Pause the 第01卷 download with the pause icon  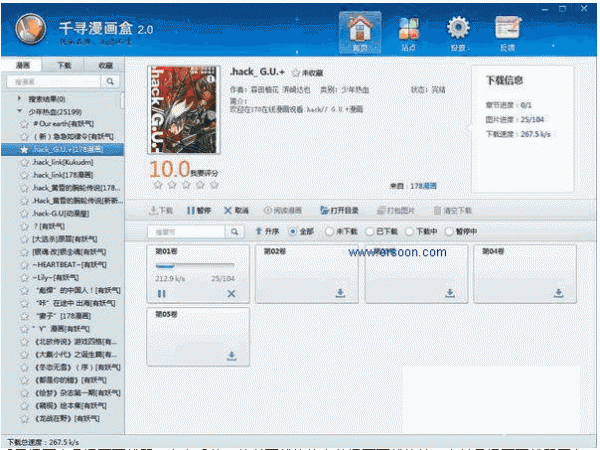pos(162,293)
